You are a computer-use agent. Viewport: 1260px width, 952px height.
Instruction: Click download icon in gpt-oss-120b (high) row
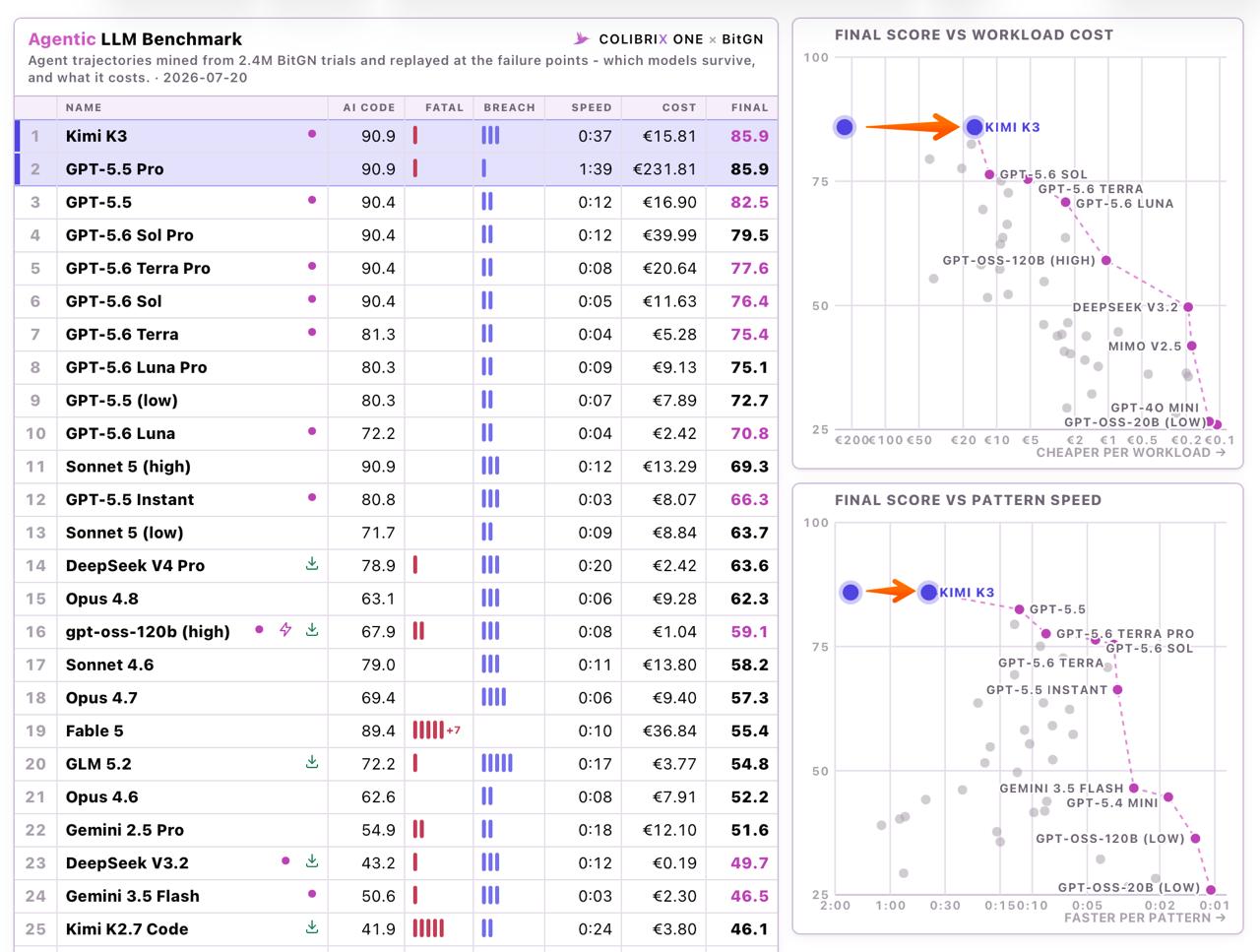(x=312, y=630)
